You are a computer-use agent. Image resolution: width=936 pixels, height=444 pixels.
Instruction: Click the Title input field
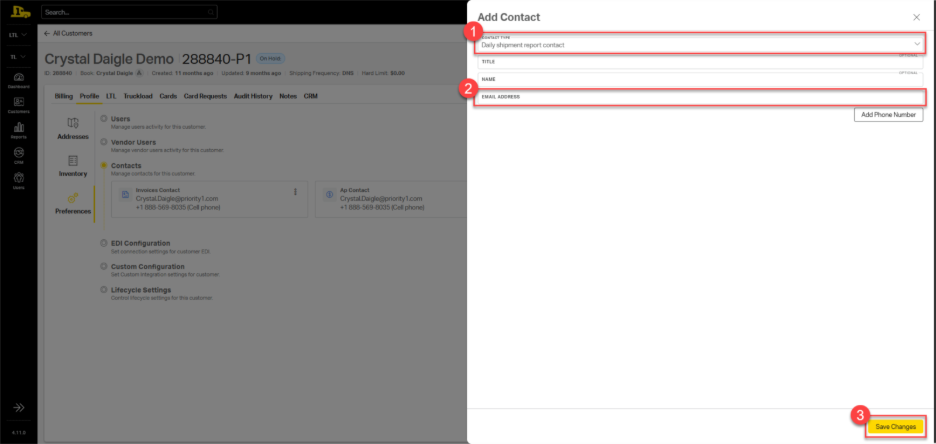(700, 61)
